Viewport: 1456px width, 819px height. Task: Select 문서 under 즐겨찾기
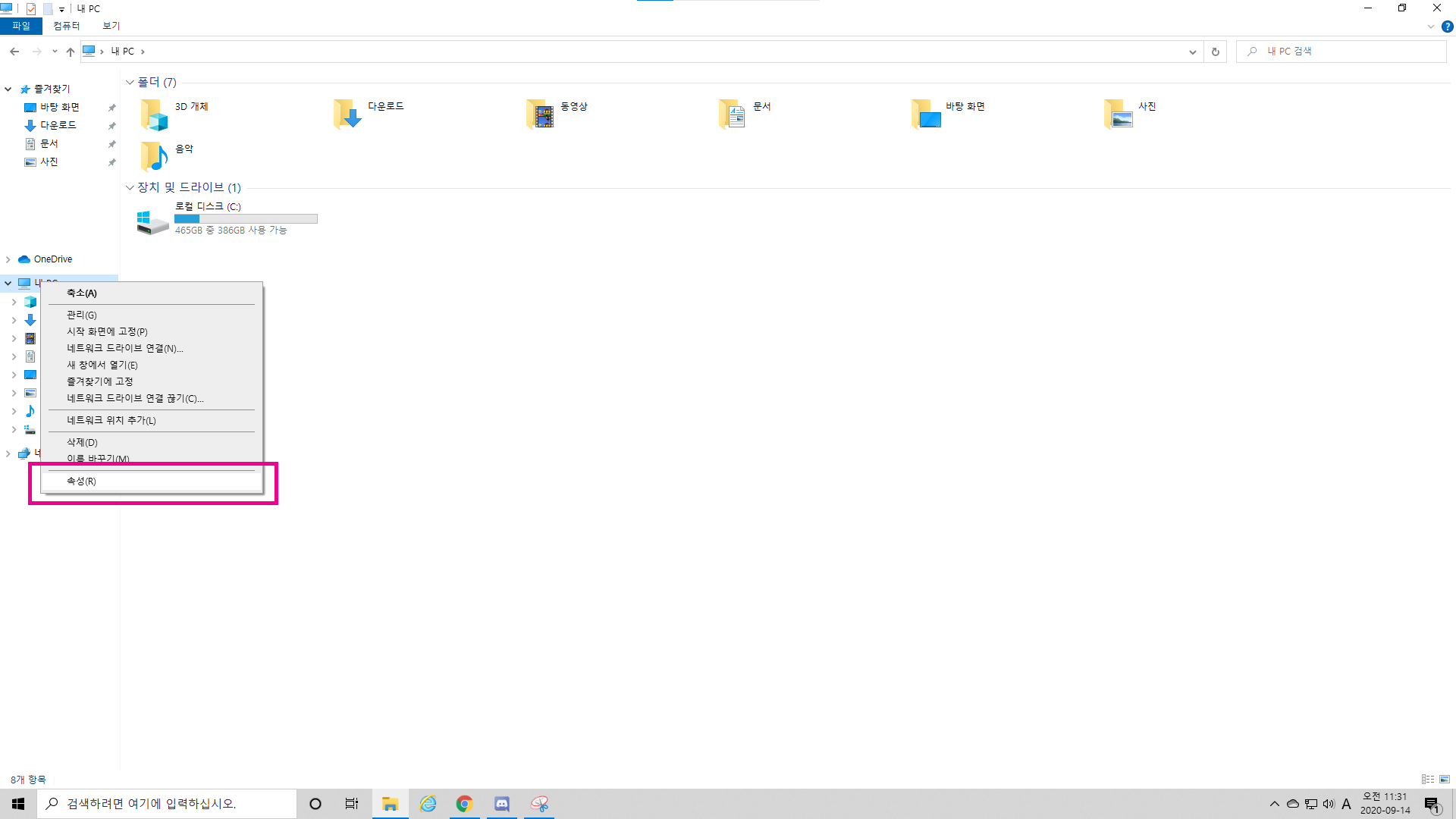[49, 144]
